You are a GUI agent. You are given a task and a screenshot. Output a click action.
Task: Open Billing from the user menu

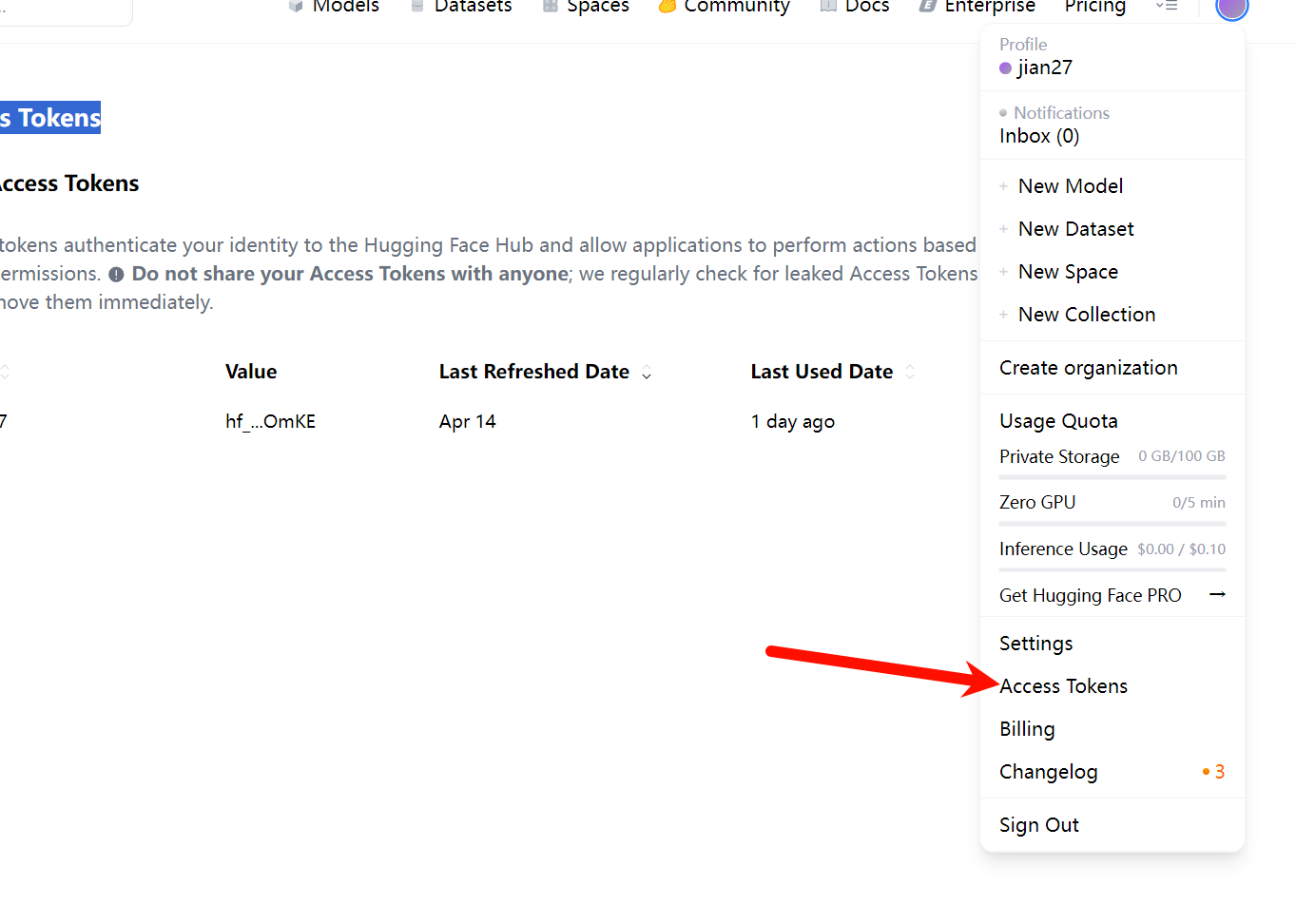tap(1027, 729)
